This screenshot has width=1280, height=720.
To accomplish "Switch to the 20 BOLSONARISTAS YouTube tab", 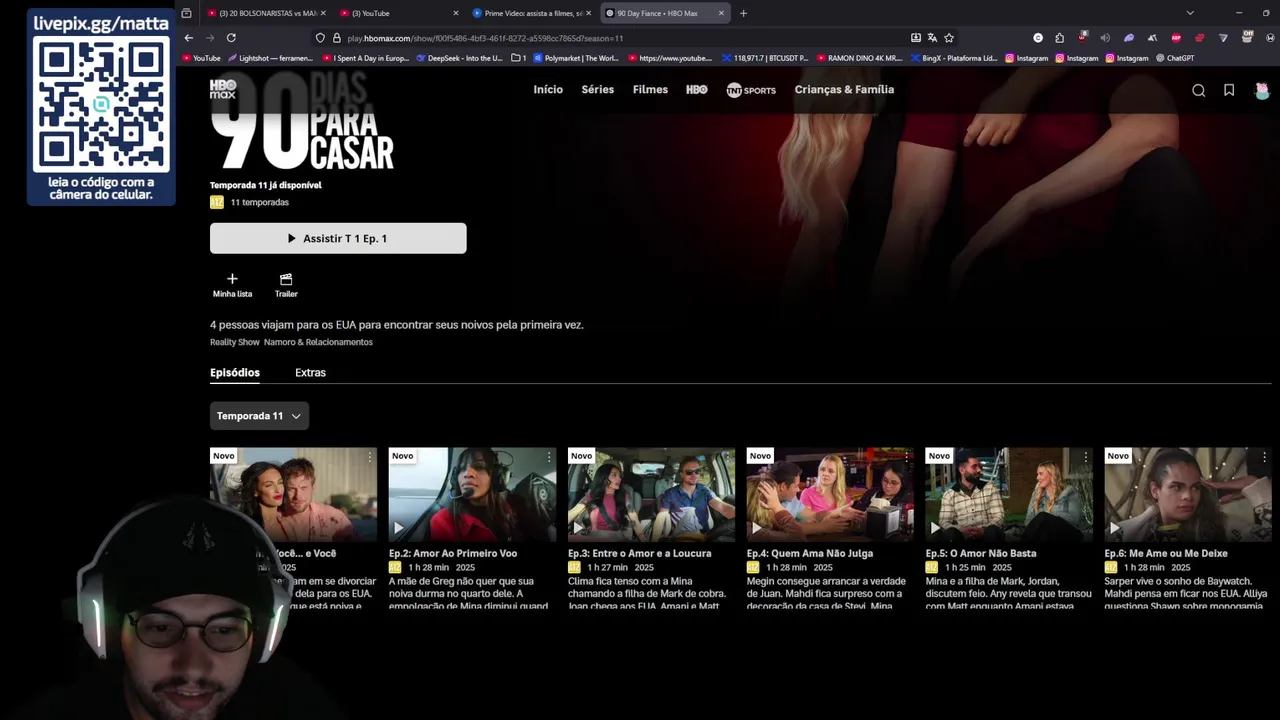I will [265, 13].
